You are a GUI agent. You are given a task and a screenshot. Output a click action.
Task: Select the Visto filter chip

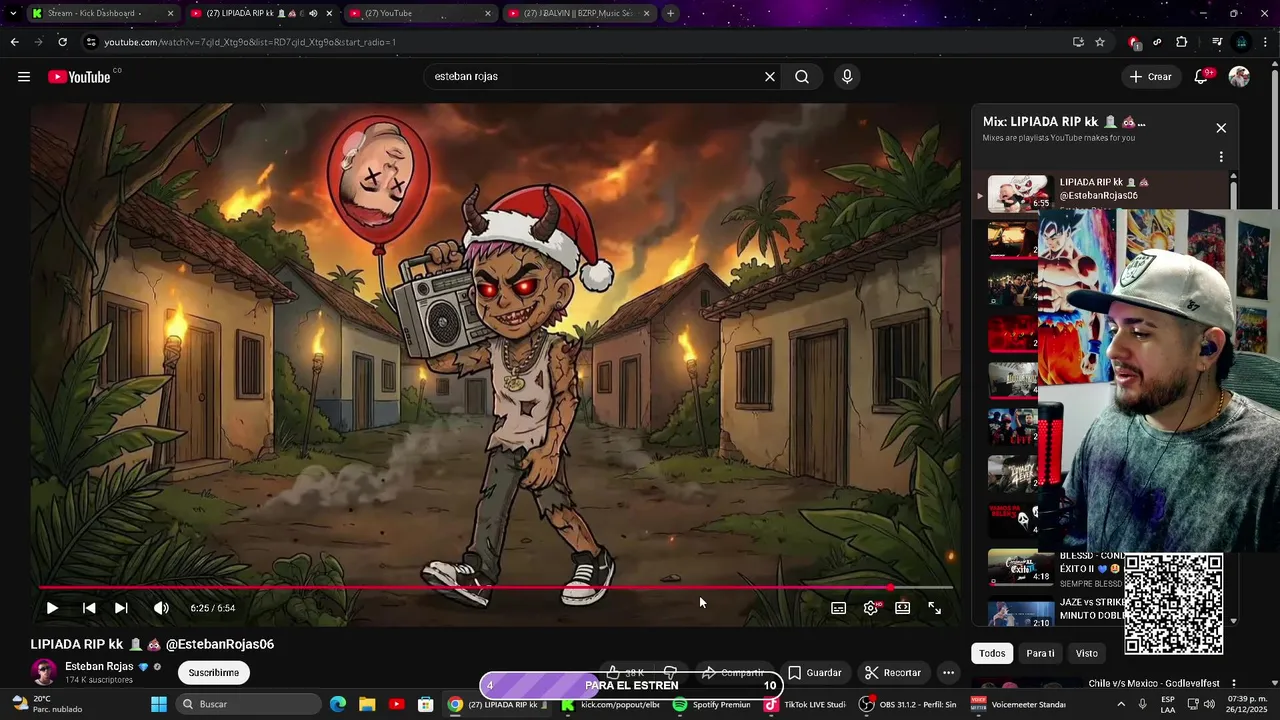click(1087, 653)
